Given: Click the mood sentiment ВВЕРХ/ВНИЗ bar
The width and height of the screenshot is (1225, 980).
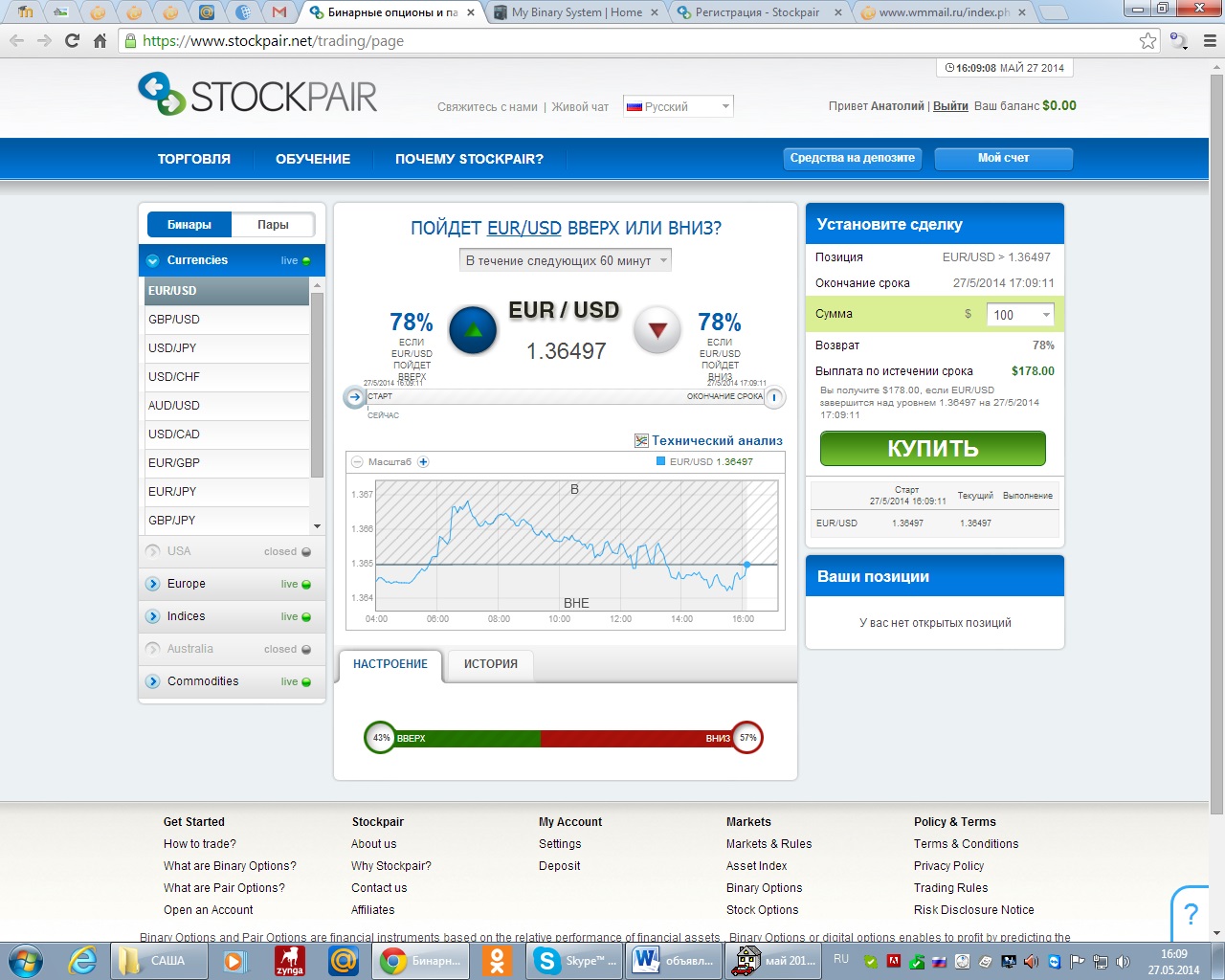Looking at the screenshot, I should tap(564, 738).
